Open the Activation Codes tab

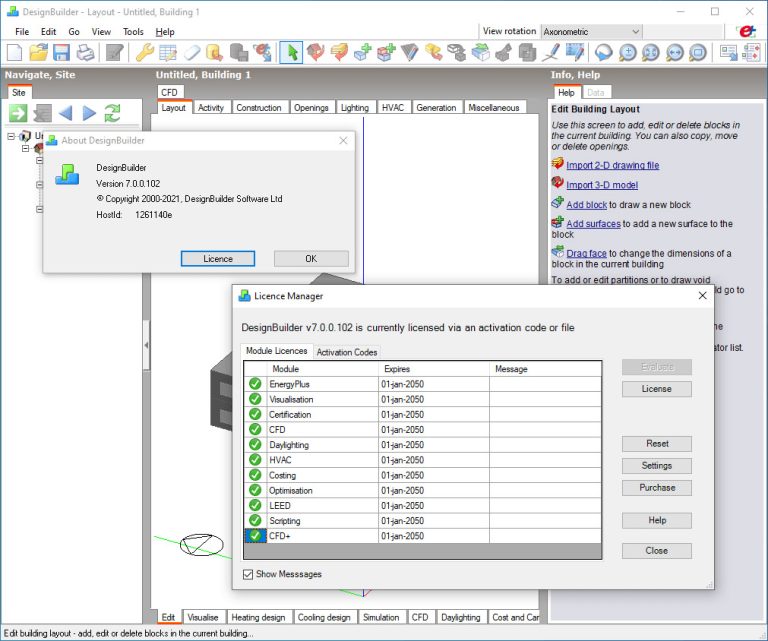point(347,352)
